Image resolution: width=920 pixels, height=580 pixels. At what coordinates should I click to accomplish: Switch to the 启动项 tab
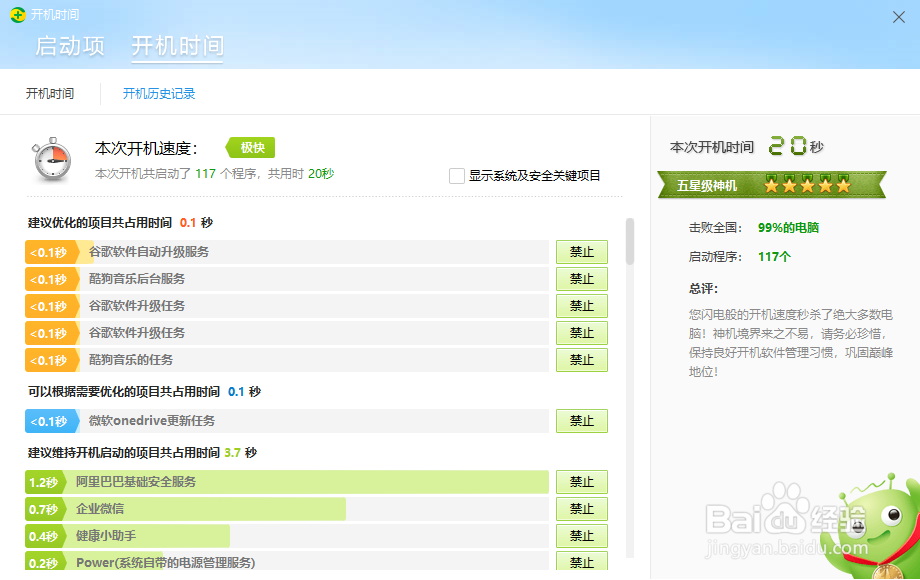(70, 46)
